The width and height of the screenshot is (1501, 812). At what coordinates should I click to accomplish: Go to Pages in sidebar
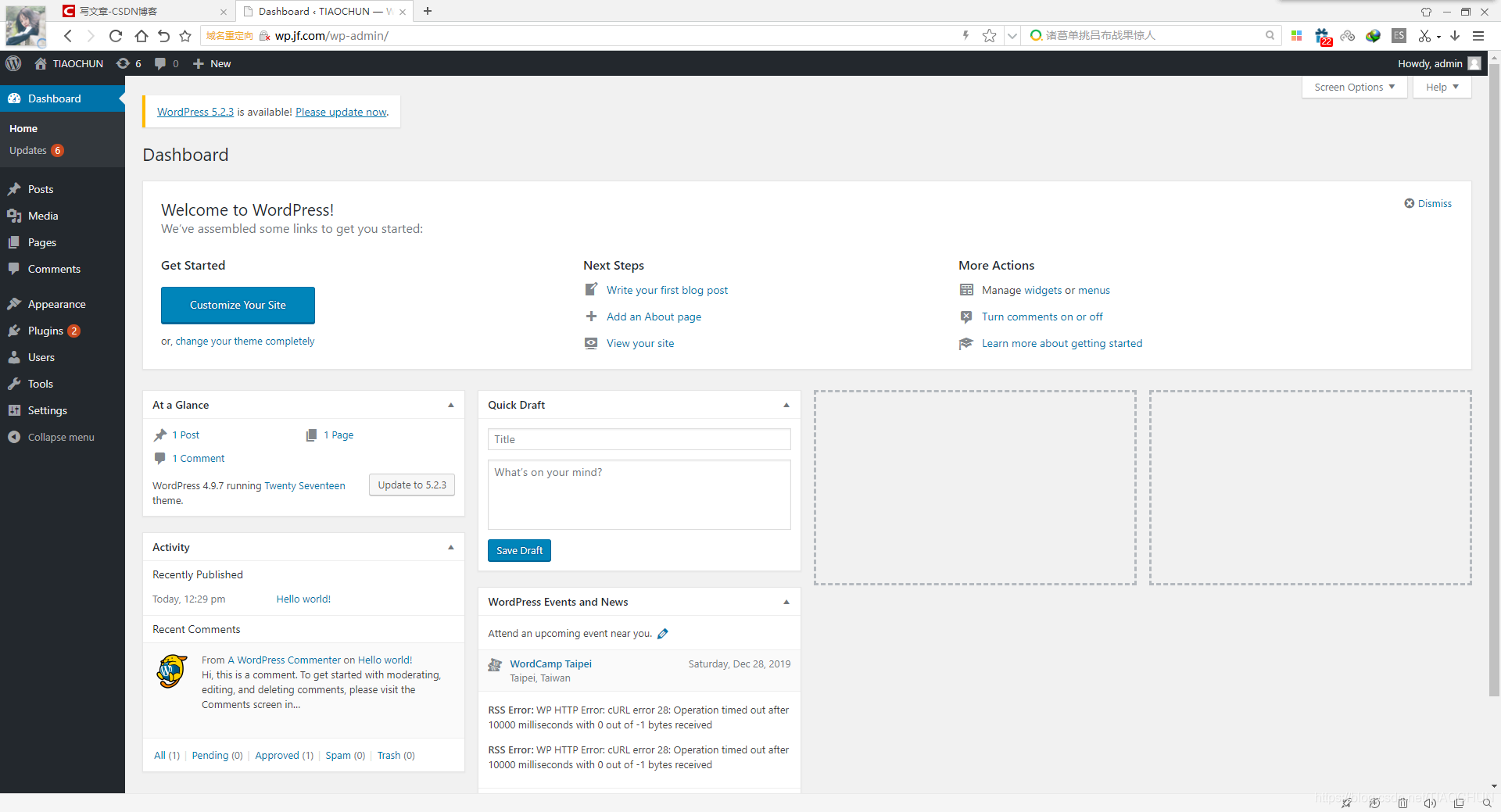point(63,242)
